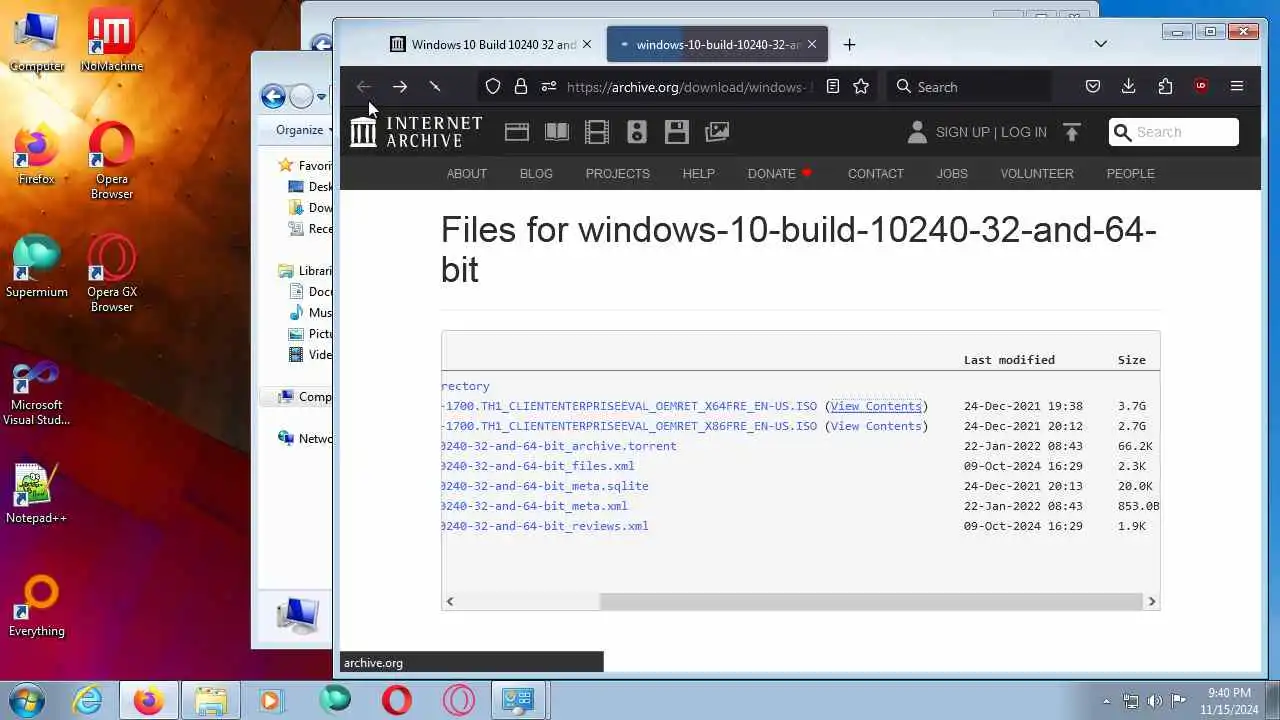1280x720 pixels.
Task: Show site security padlock info
Action: click(521, 87)
